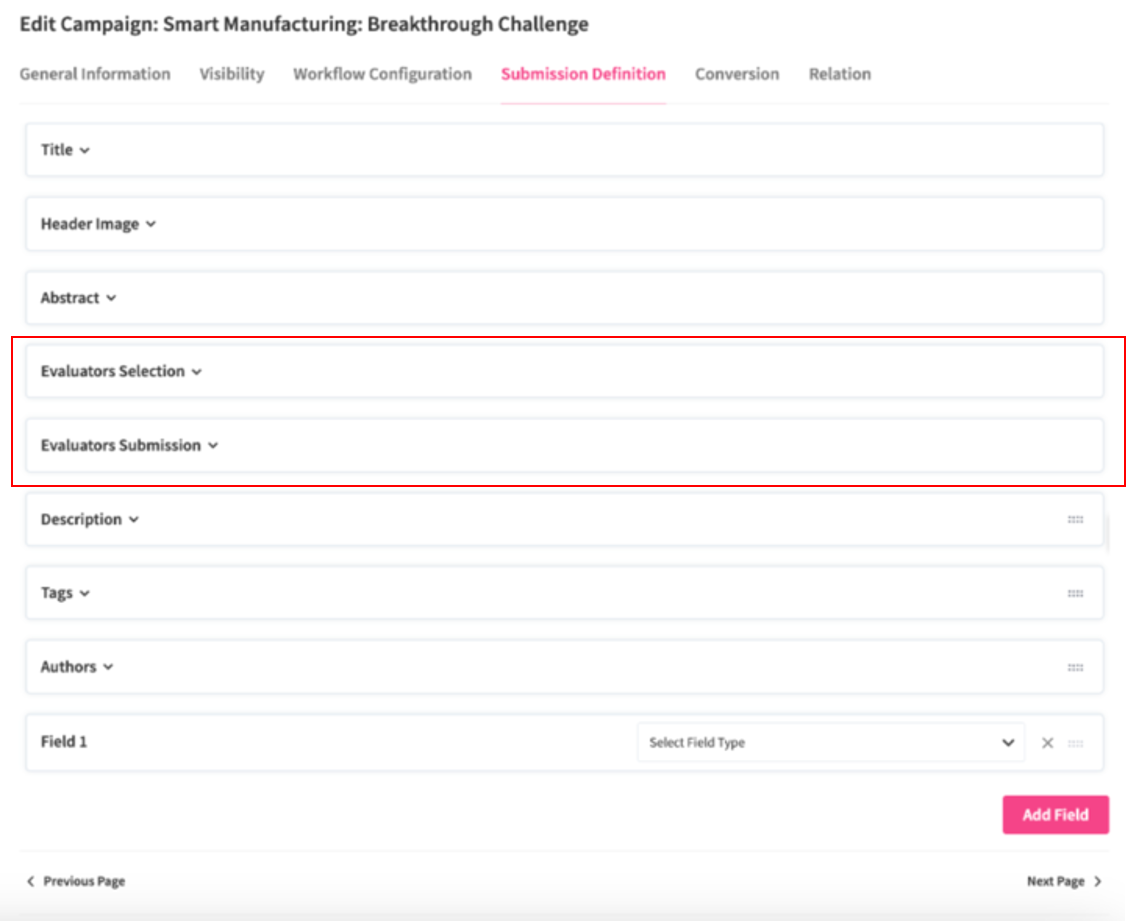Expand the Abstract section
The width and height of the screenshot is (1126, 921).
click(78, 298)
